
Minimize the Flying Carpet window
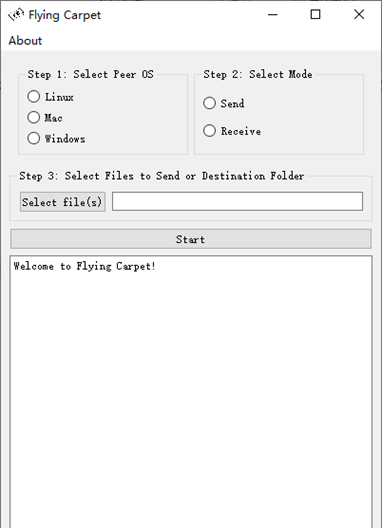pyautogui.click(x=273, y=14)
